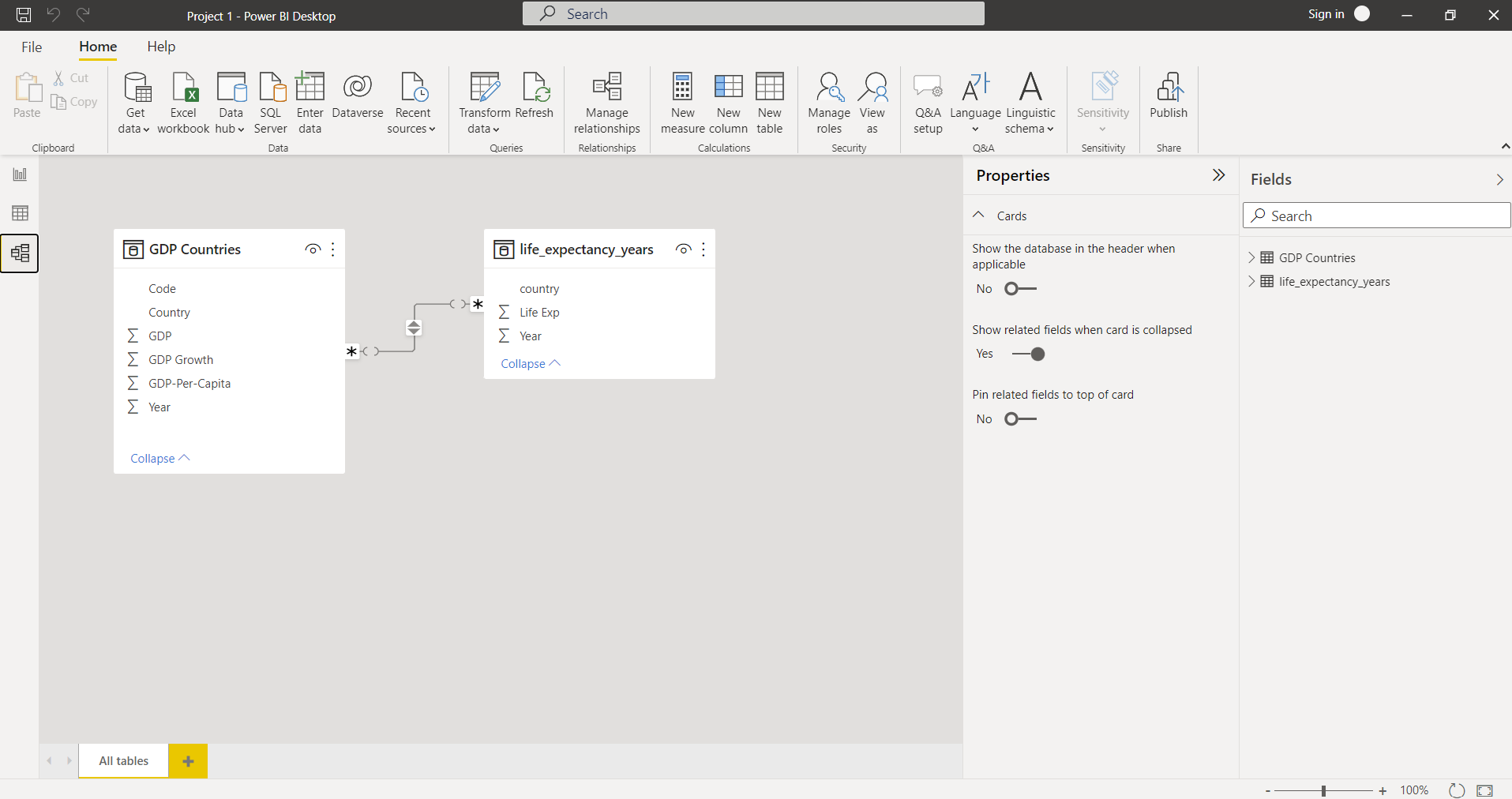This screenshot has width=1512, height=799.
Task: Open more options for life_expectancy_years card
Action: click(x=703, y=249)
